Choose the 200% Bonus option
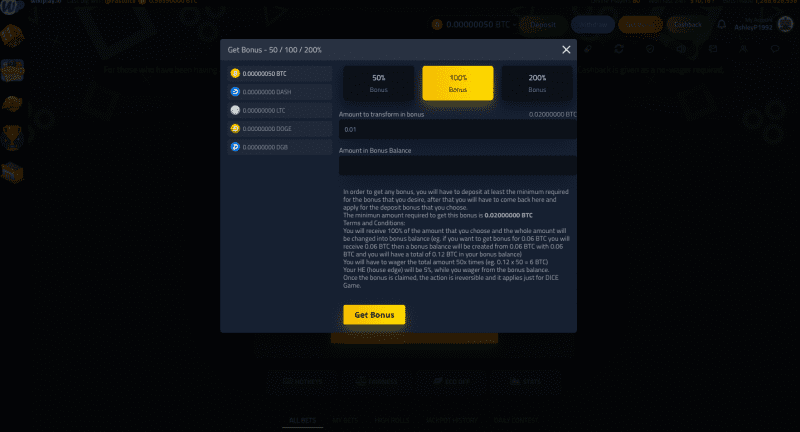 [537, 83]
